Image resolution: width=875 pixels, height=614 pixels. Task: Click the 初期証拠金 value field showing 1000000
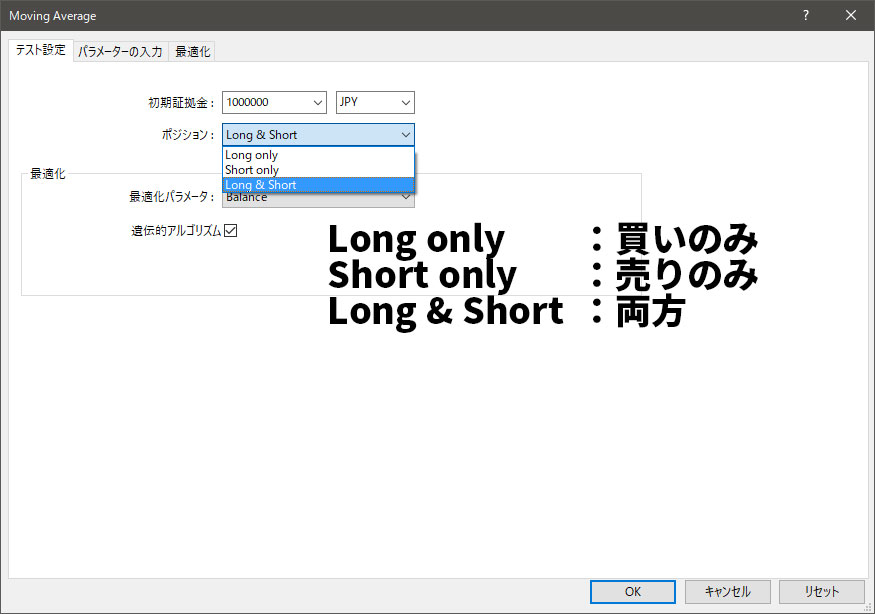point(265,102)
